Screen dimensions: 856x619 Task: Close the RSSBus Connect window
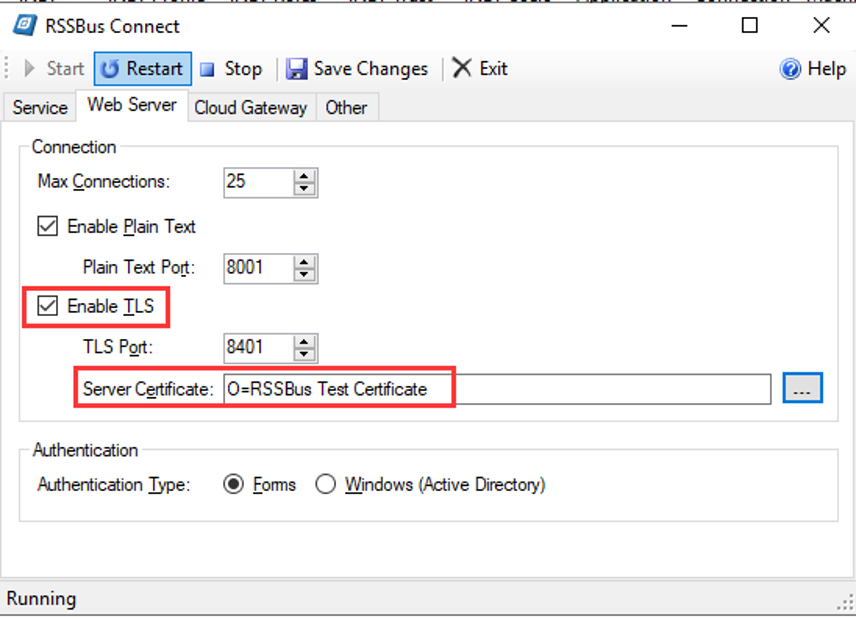tap(821, 26)
